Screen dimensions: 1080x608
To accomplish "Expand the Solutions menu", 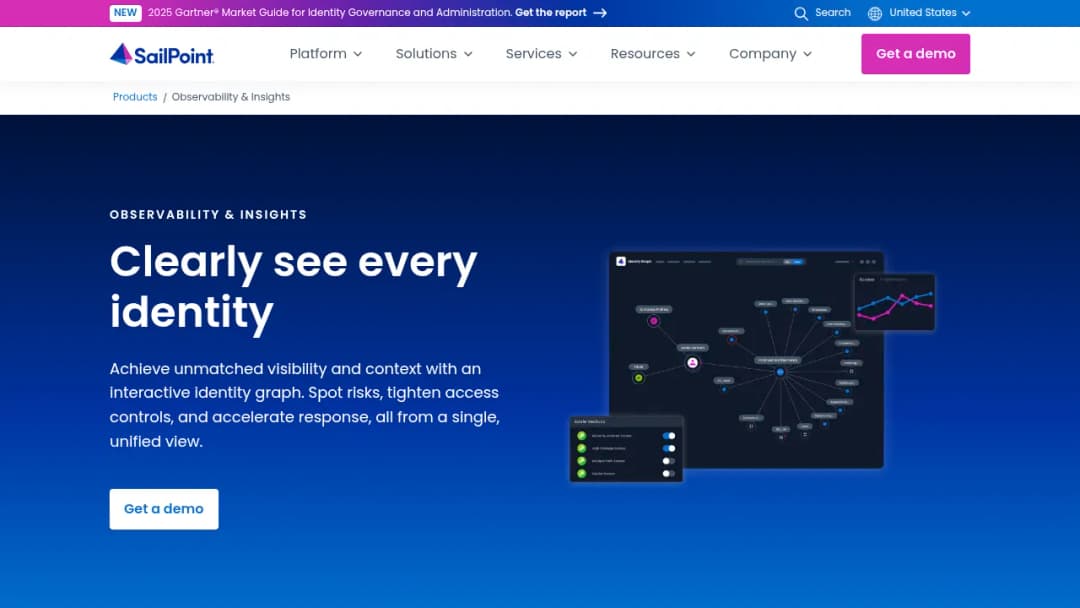I will pyautogui.click(x=434, y=54).
